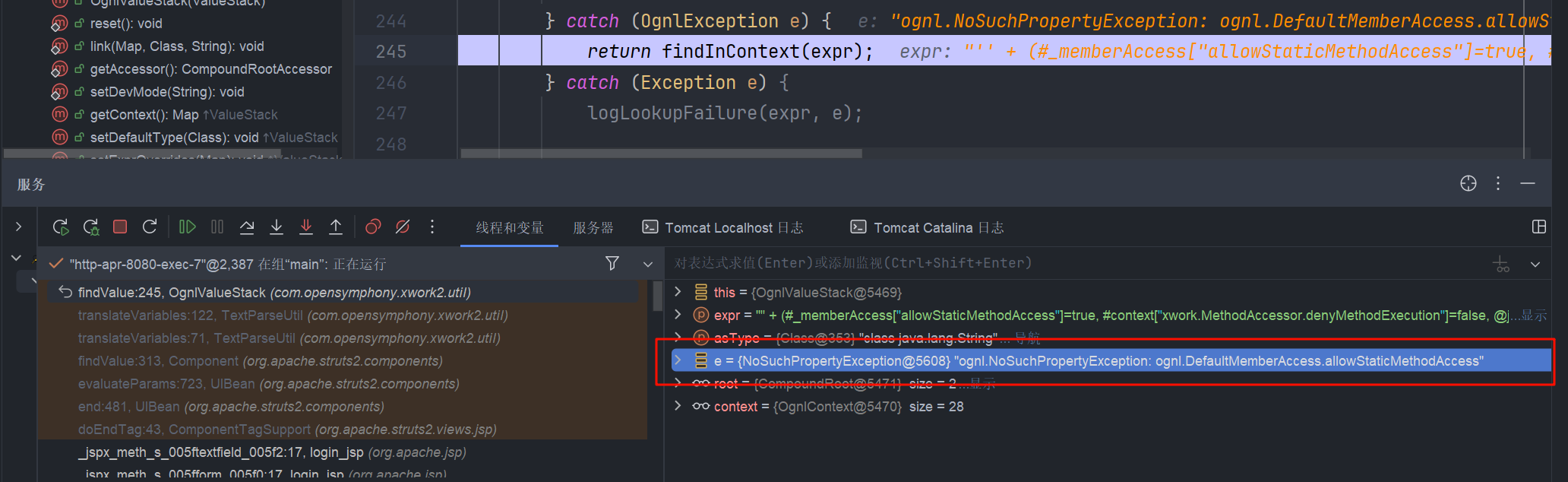1568x482 pixels.
Task: Select frame _jspx_meth_s_005ftextfield_005f2:17
Action: [x=272, y=452]
